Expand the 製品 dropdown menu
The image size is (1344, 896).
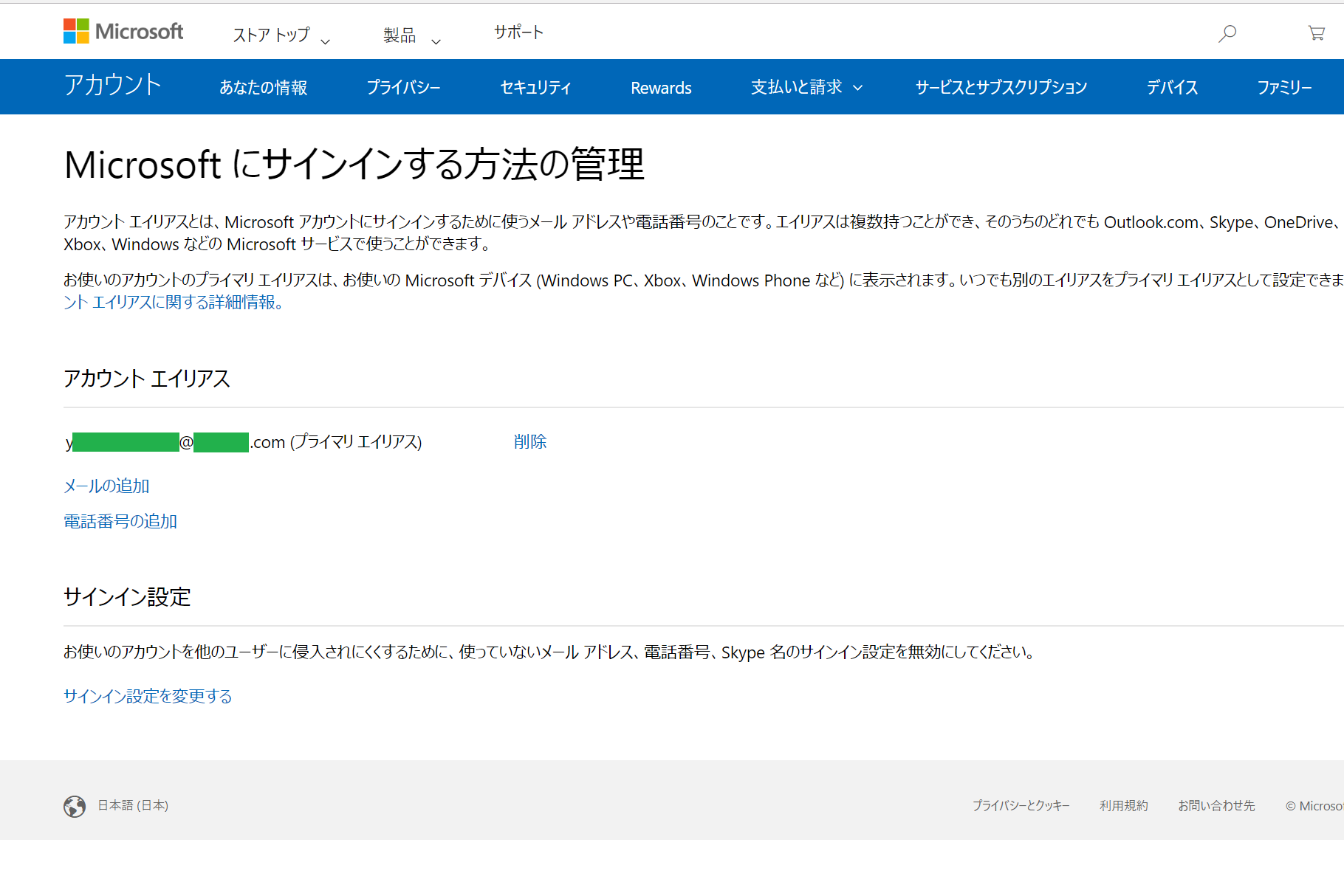click(412, 35)
